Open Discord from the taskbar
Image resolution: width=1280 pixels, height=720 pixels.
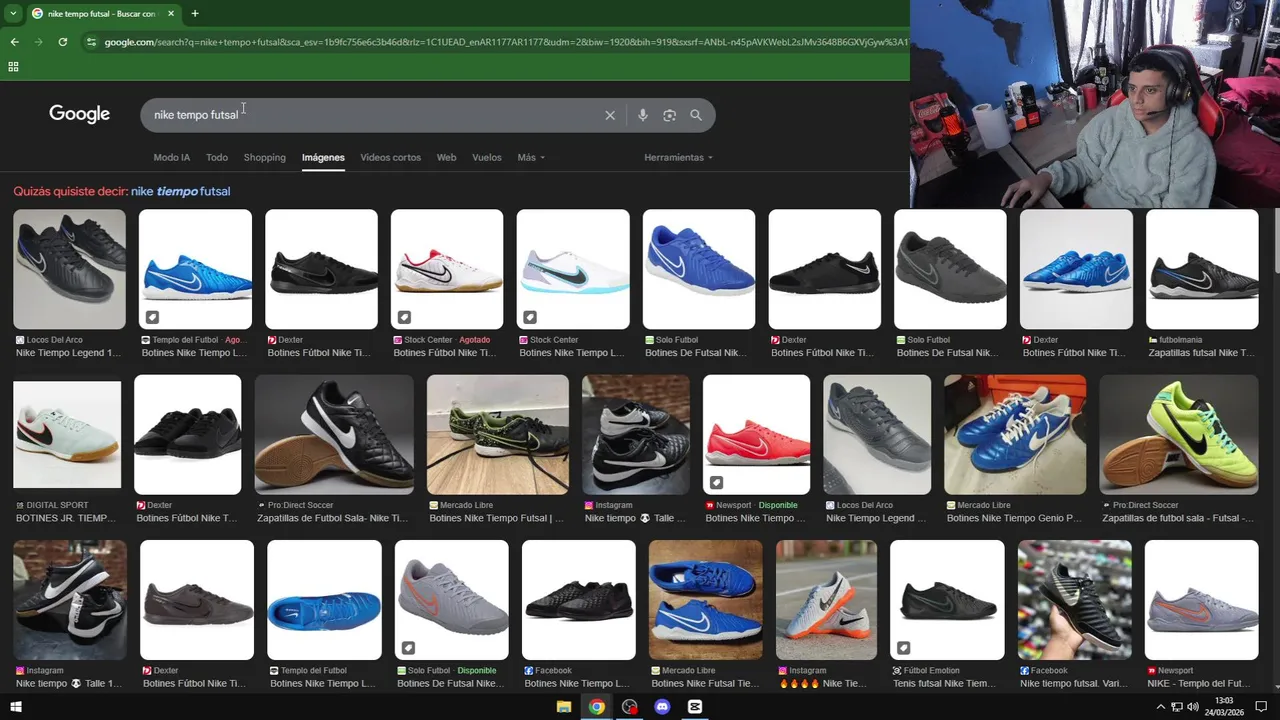[662, 707]
